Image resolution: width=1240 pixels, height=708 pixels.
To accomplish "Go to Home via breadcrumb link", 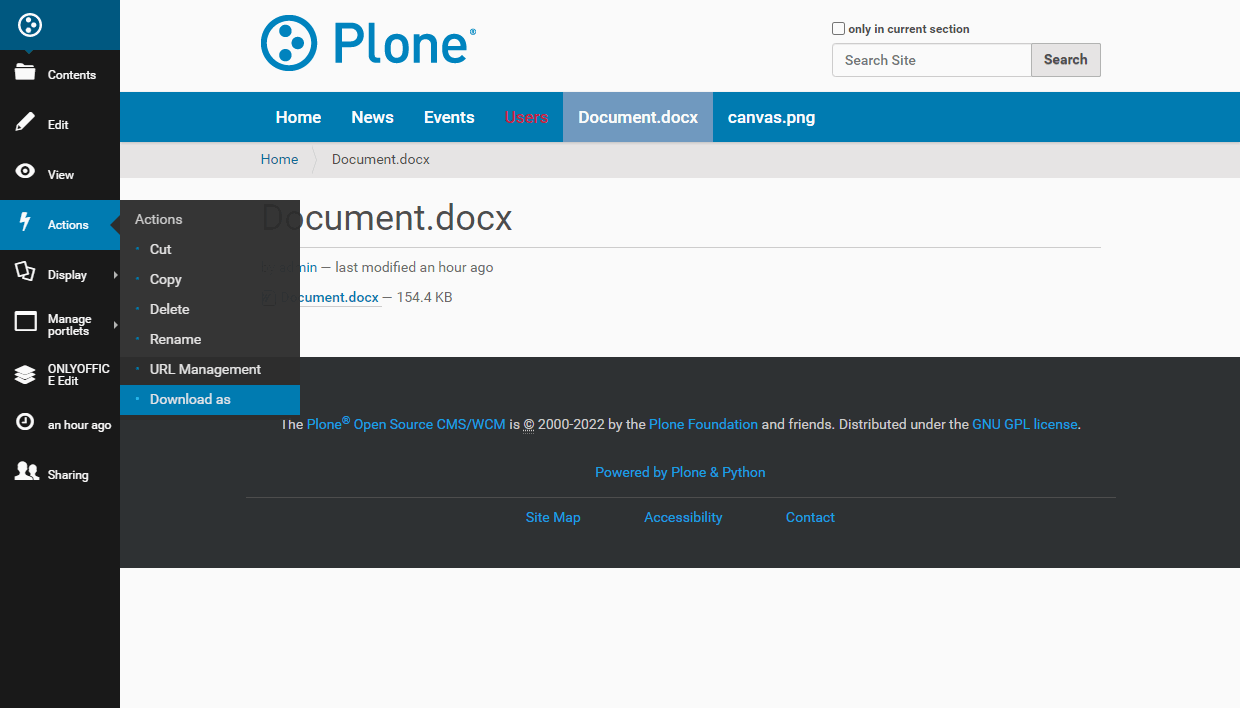I will pos(279,160).
